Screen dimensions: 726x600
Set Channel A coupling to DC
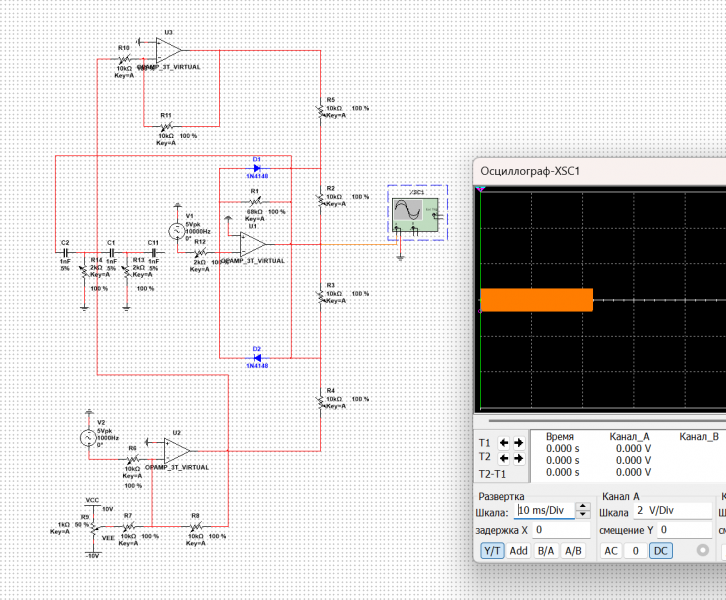click(x=661, y=551)
